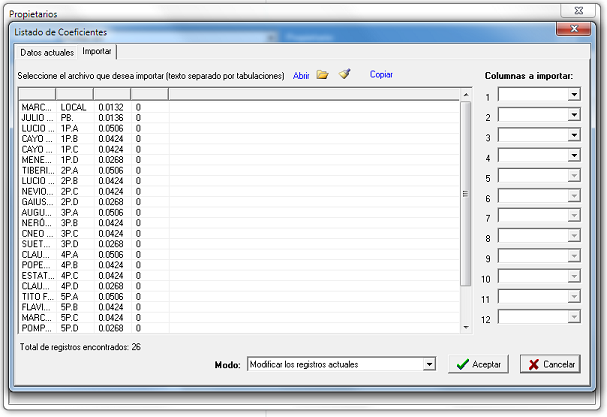The height and width of the screenshot is (417, 607).
Task: Click the Copiar link
Action: click(x=381, y=75)
